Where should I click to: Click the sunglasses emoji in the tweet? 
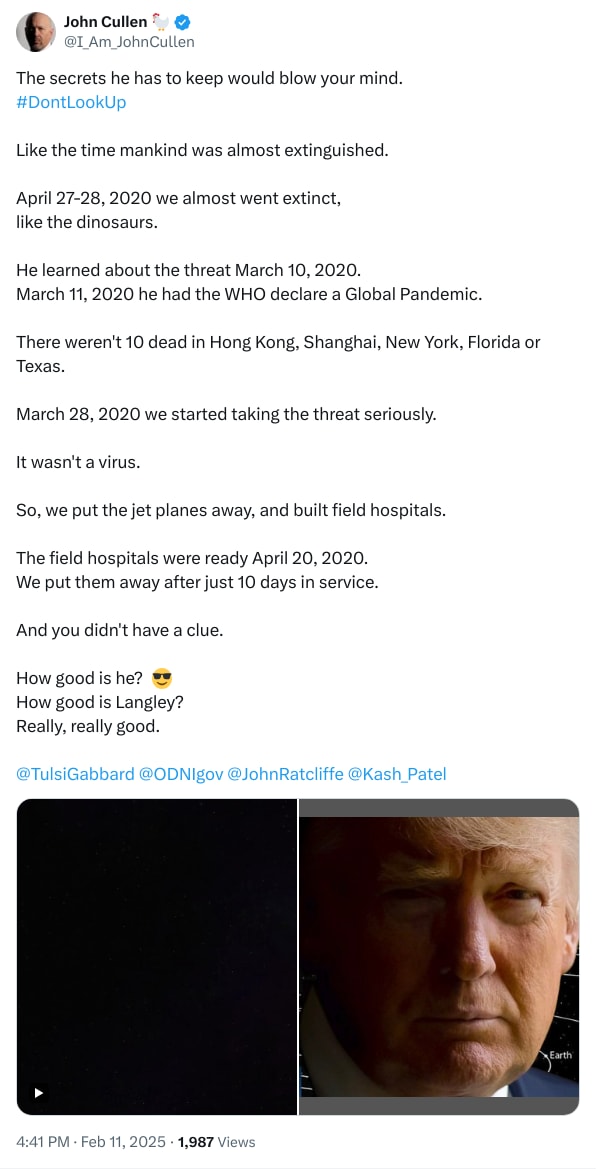coord(162,679)
